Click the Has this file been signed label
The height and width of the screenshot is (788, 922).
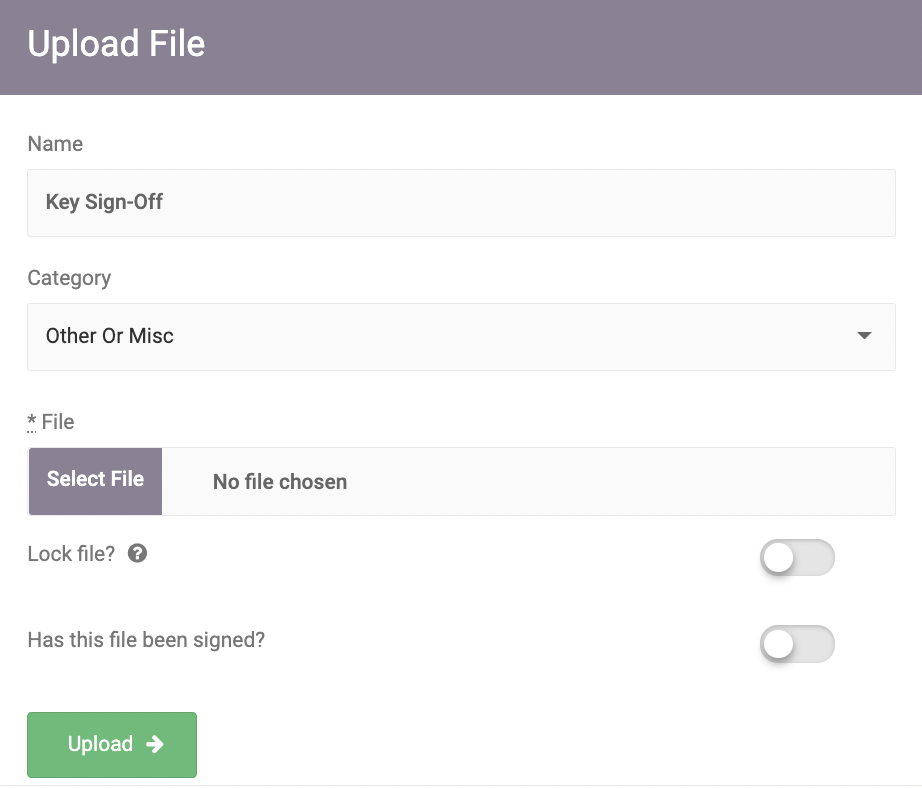point(146,640)
